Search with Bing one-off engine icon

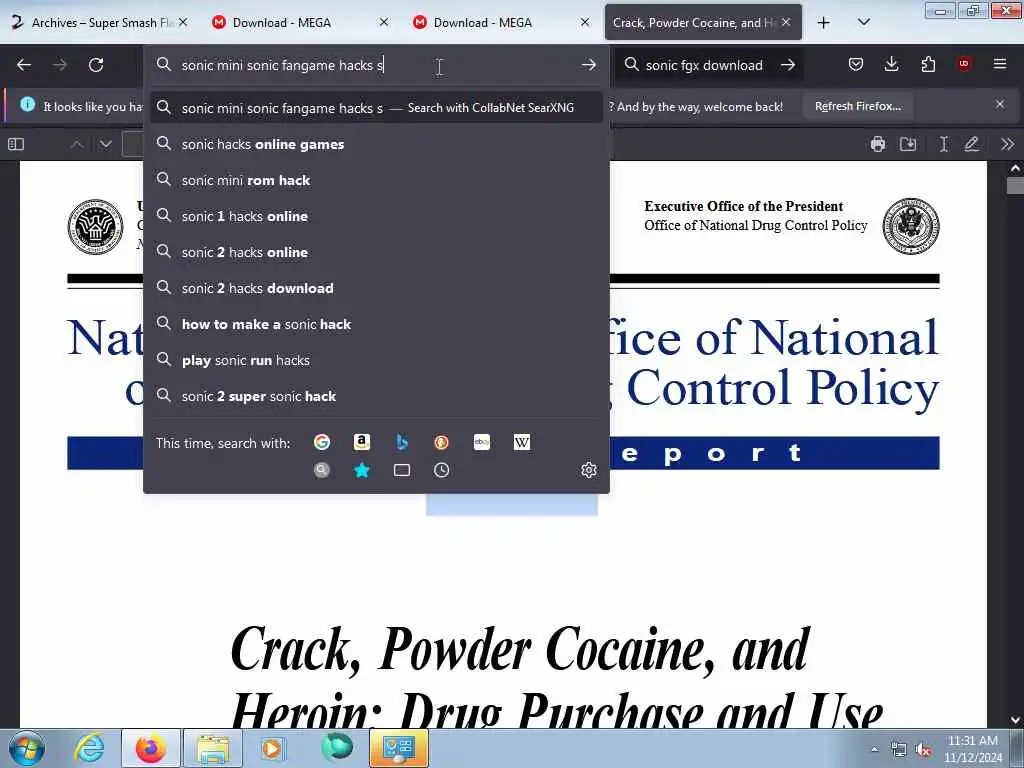point(402,442)
